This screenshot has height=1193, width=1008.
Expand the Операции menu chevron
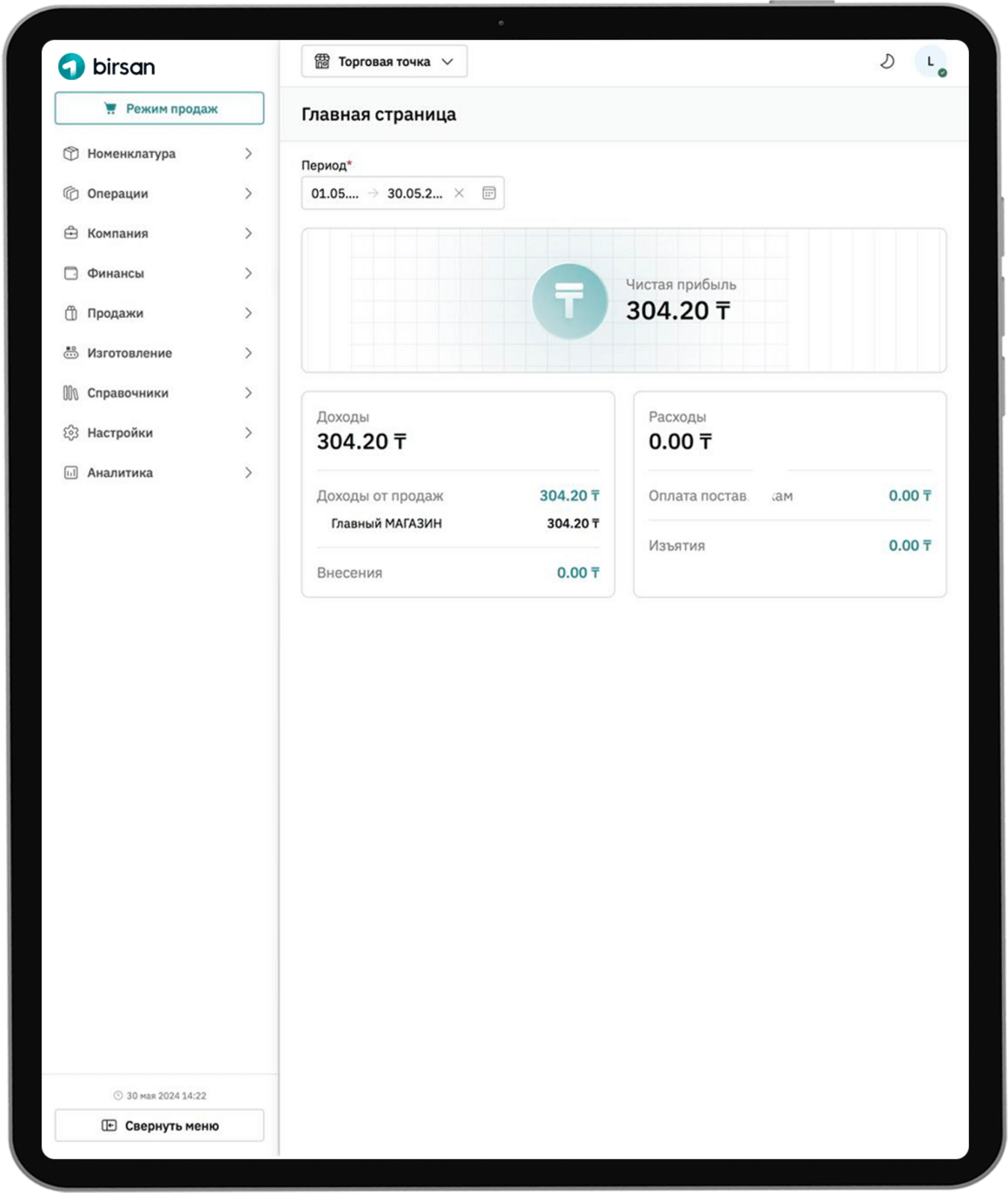[x=248, y=194]
